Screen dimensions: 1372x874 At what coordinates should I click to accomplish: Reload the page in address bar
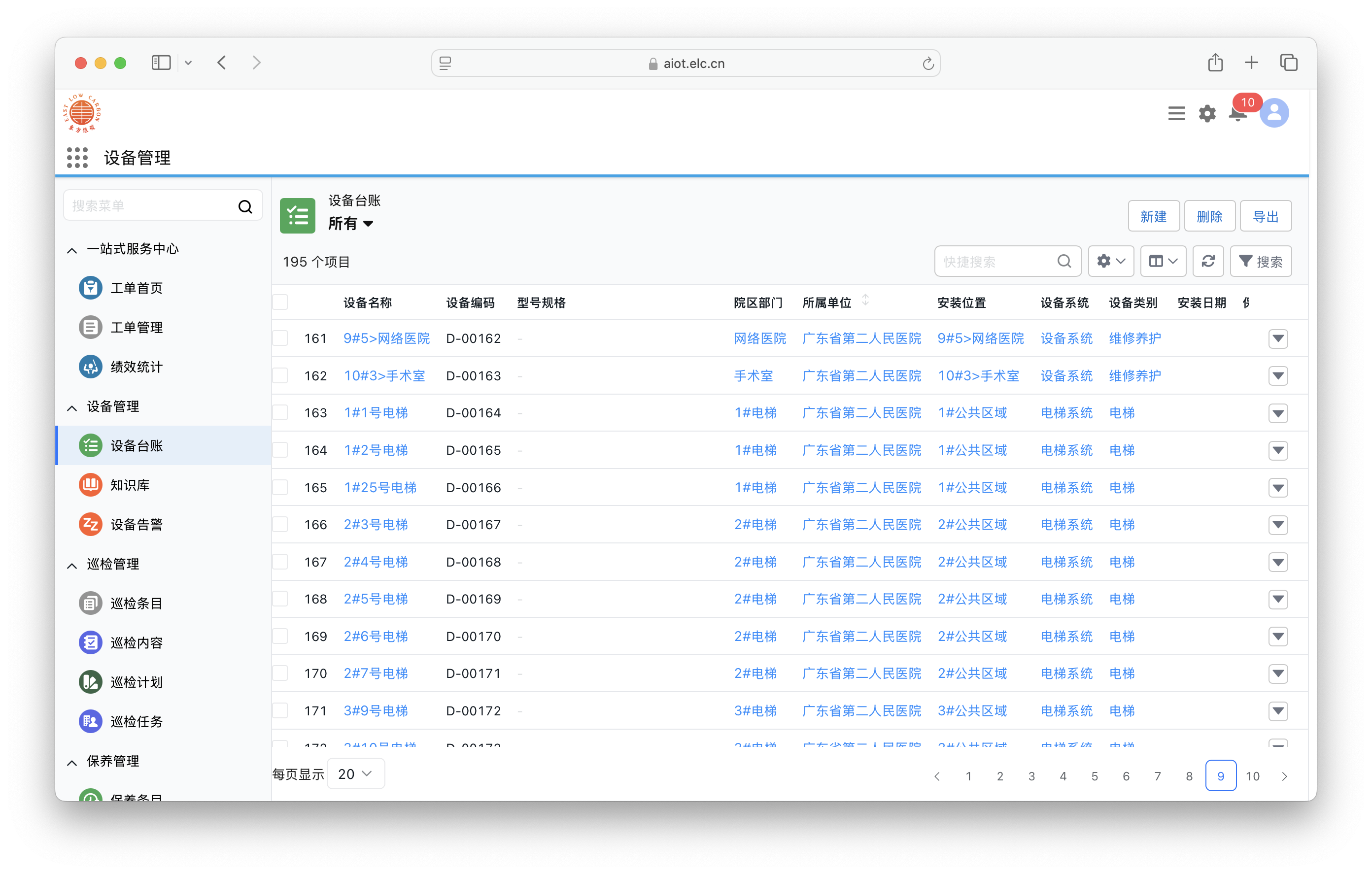tap(927, 63)
